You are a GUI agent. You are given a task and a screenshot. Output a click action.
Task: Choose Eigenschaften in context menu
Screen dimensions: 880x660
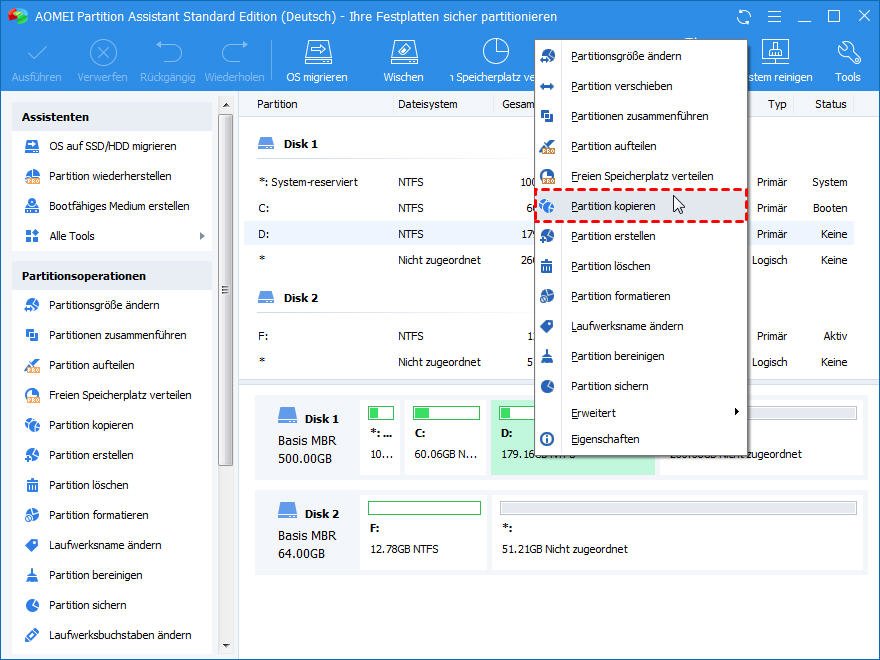(x=641, y=439)
